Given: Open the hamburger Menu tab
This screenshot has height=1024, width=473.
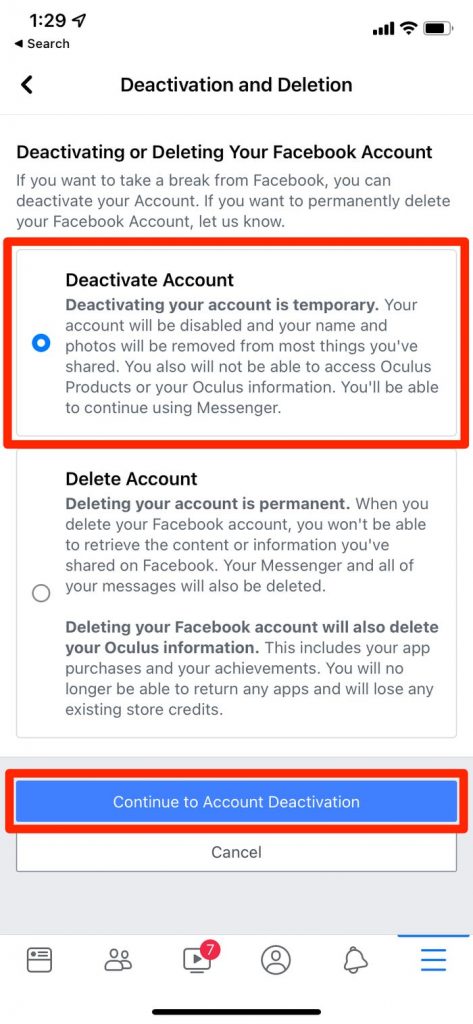Looking at the screenshot, I should click(x=433, y=960).
